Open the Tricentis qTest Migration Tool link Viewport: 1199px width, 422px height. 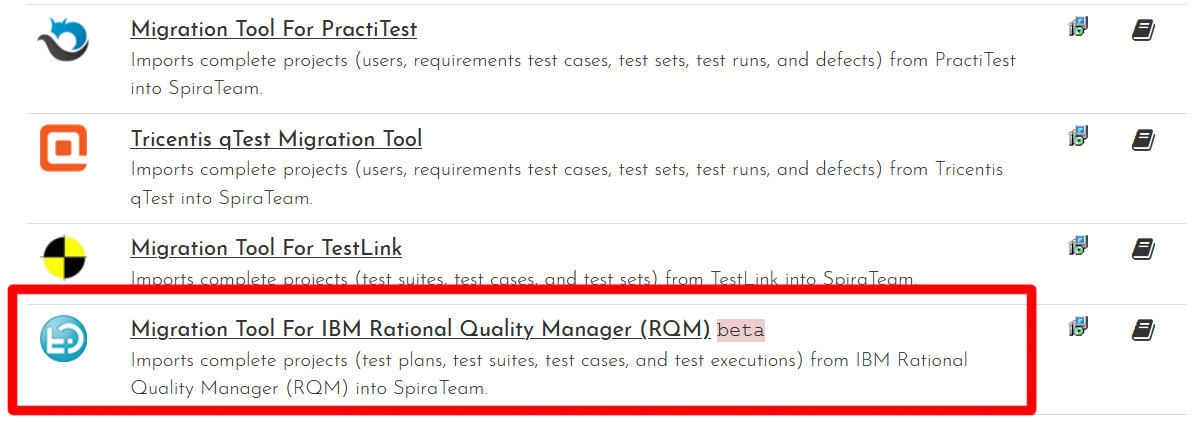click(276, 139)
